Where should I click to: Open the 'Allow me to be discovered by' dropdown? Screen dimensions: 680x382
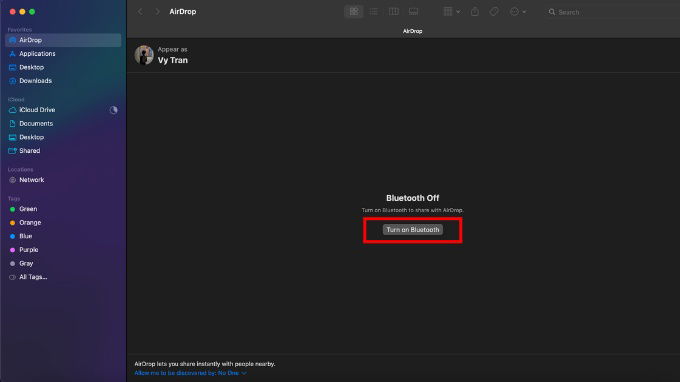click(190, 373)
